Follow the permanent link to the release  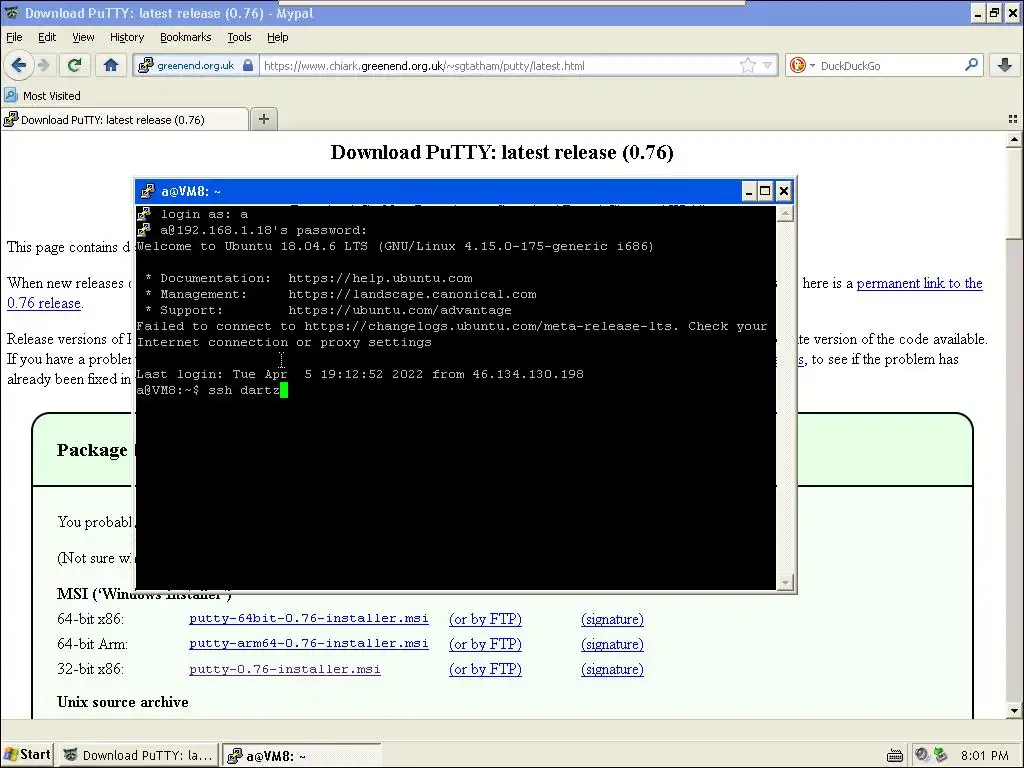920,283
